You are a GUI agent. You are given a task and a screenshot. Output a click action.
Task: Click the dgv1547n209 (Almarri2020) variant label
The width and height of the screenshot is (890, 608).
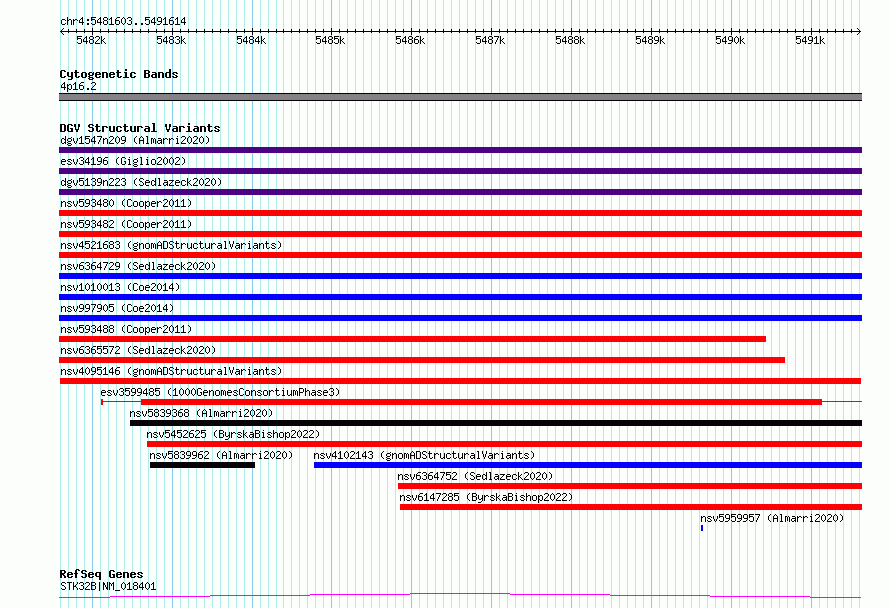point(135,140)
